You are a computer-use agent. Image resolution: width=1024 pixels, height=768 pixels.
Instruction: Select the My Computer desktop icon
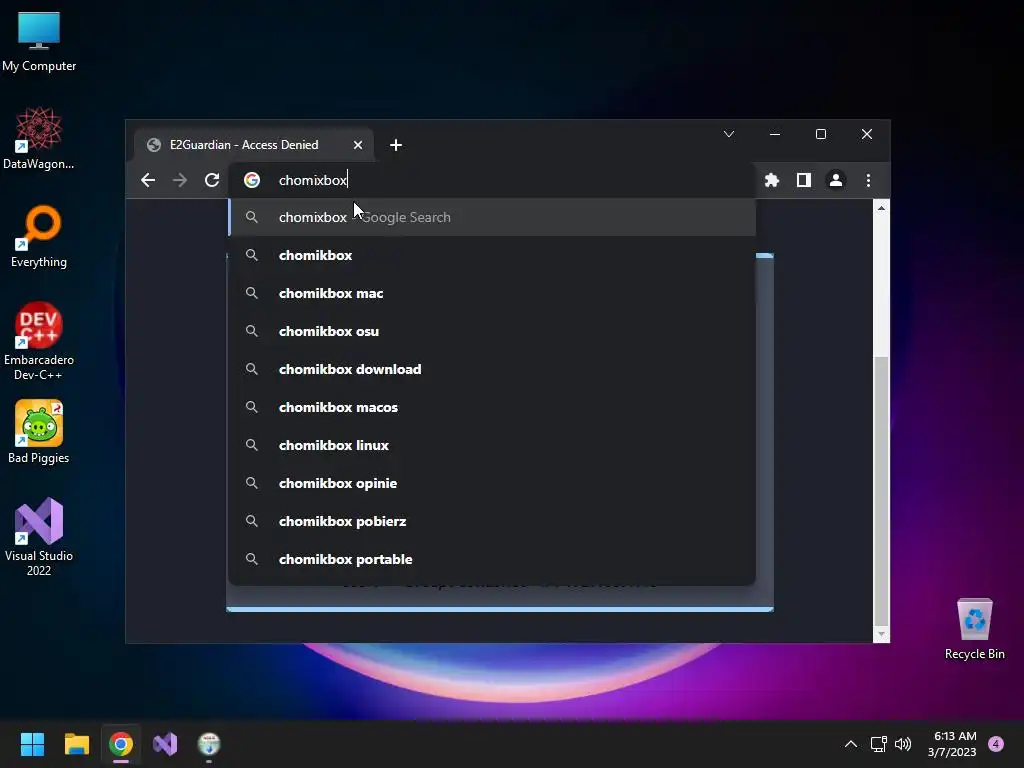click(x=39, y=42)
